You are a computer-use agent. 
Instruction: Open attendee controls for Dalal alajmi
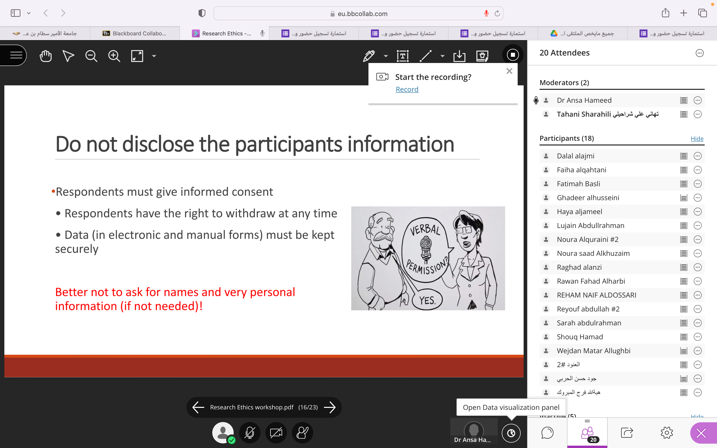(697, 156)
